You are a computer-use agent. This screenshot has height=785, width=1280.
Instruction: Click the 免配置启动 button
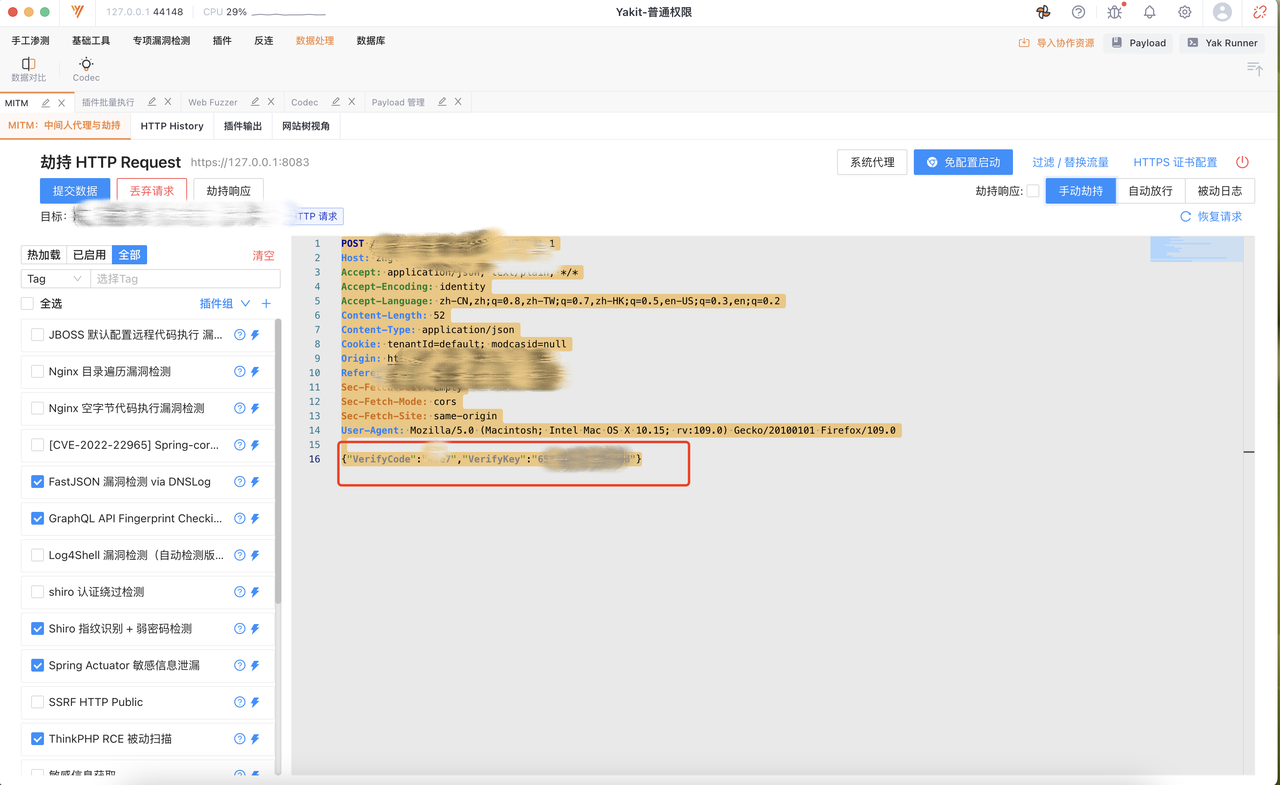pyautogui.click(x=963, y=162)
